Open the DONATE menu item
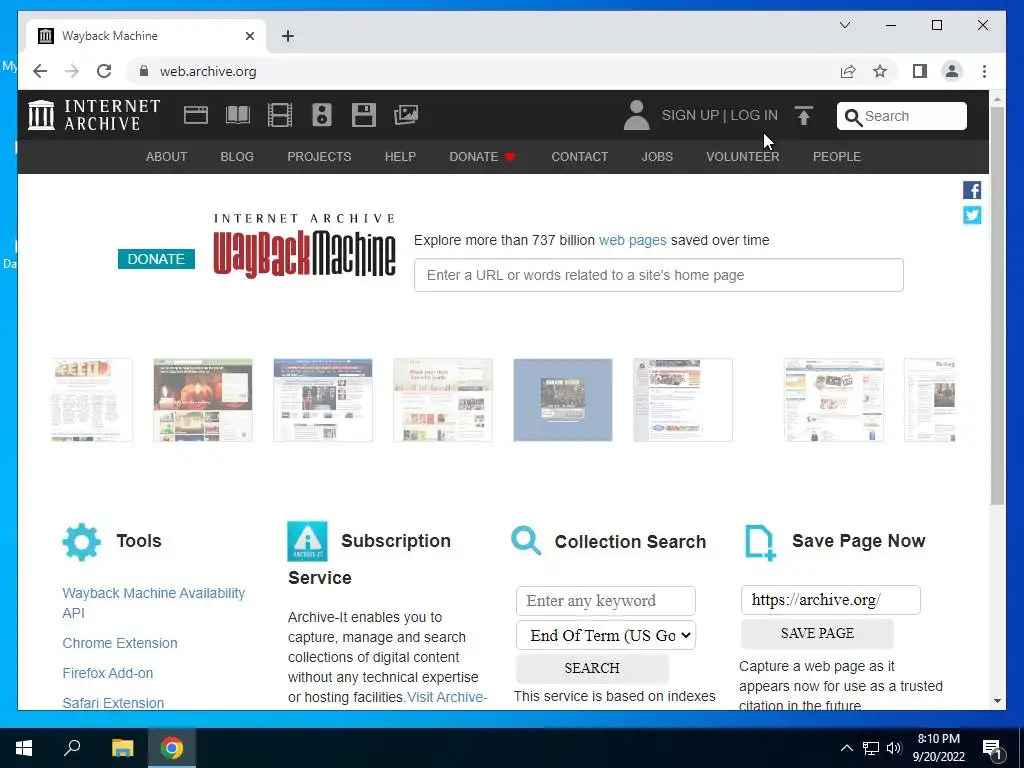 483,157
